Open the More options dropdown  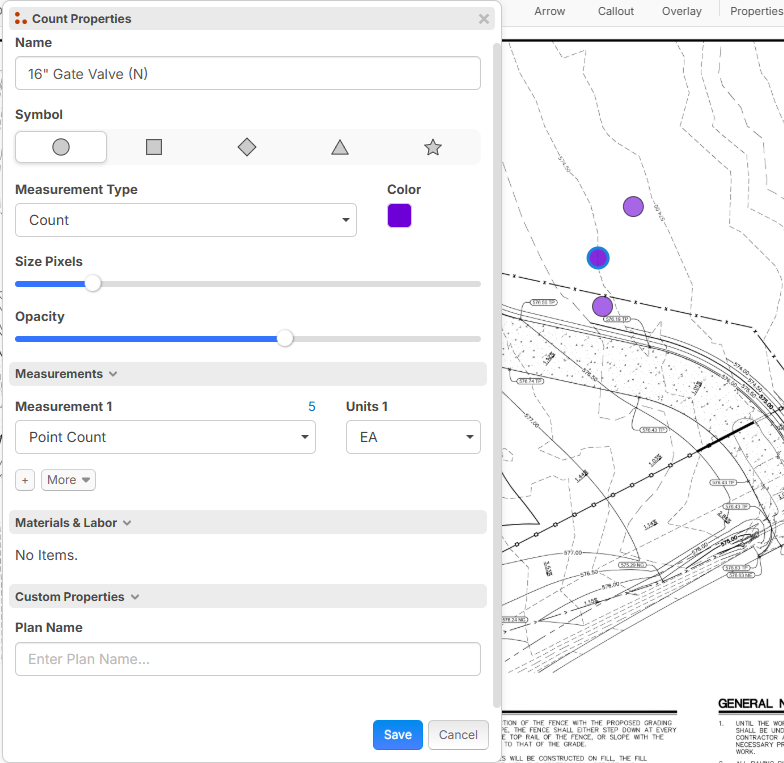(x=68, y=480)
